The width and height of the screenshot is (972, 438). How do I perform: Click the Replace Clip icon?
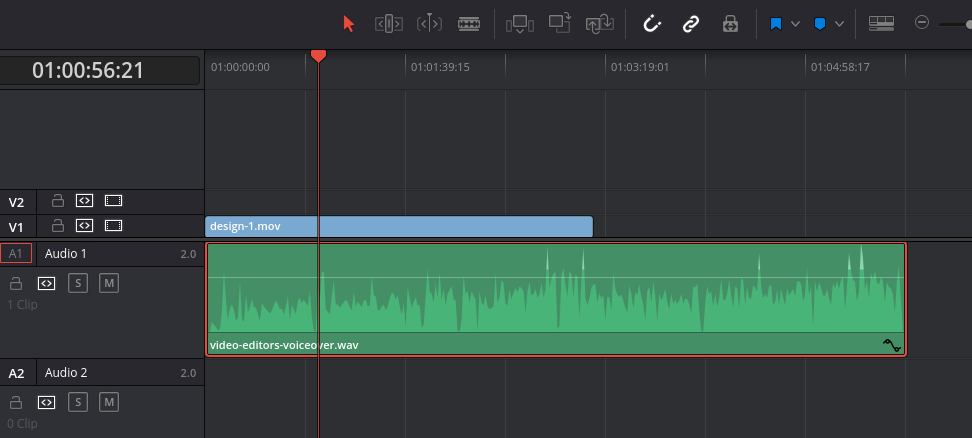tap(599, 24)
